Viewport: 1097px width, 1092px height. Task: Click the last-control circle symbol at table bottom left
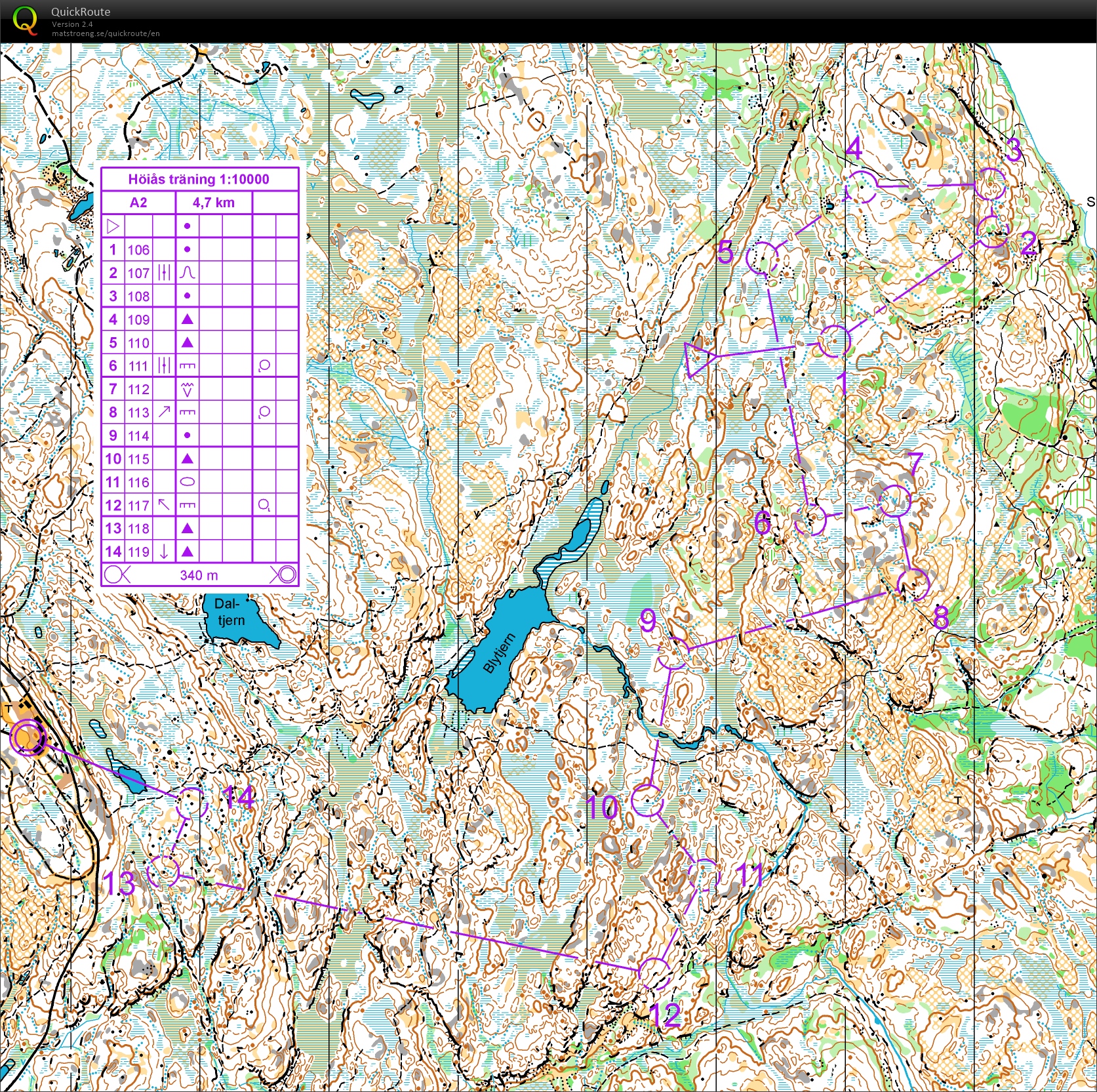coord(117,575)
